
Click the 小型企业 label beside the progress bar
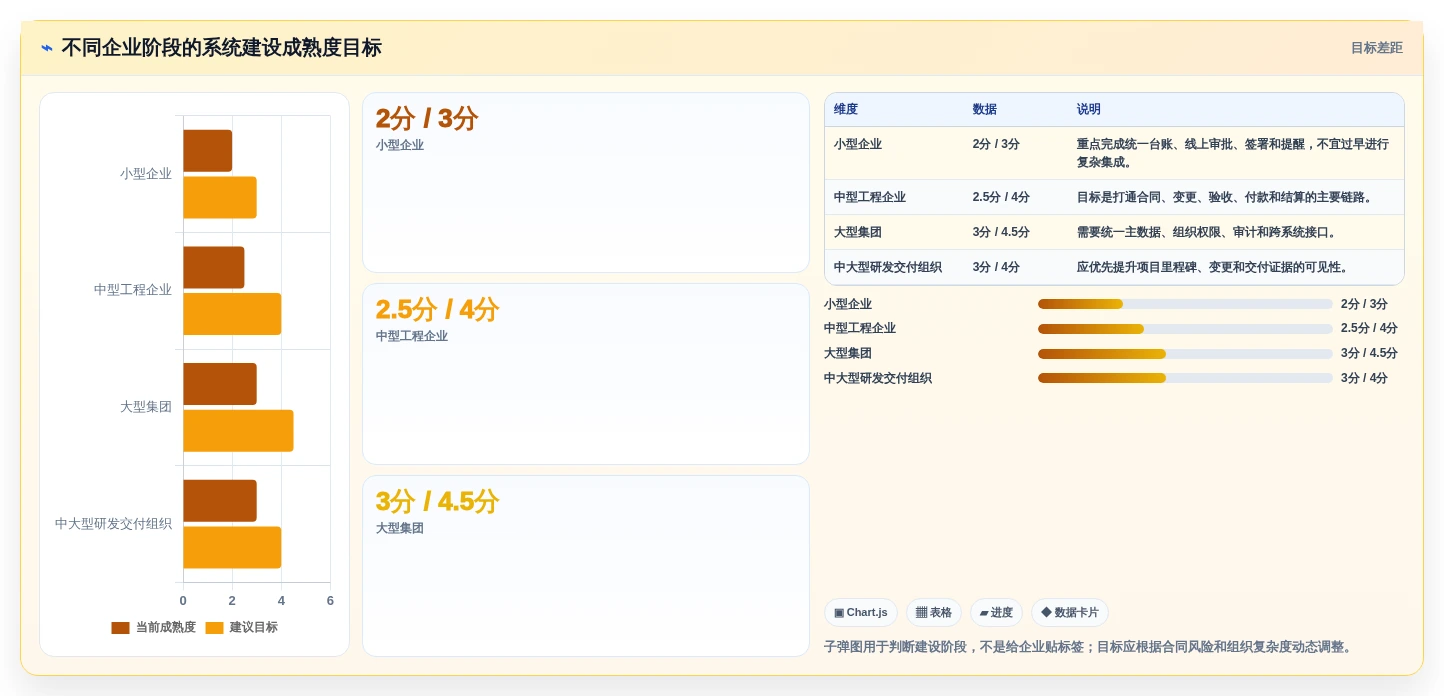pyautogui.click(x=848, y=304)
